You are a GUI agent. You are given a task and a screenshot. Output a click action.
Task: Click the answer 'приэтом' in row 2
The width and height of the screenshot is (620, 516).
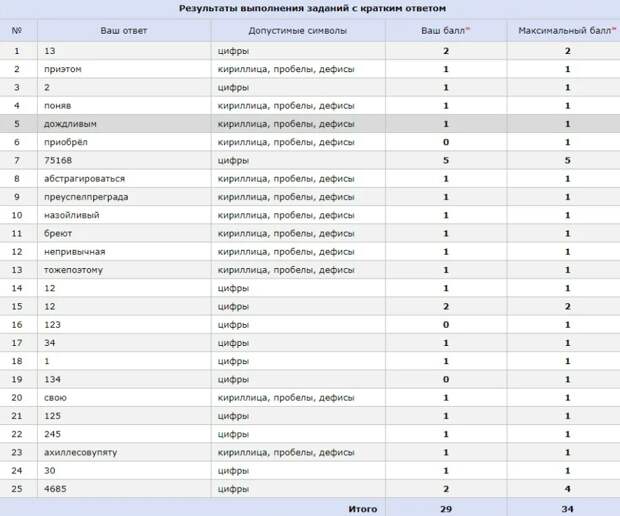pos(62,69)
